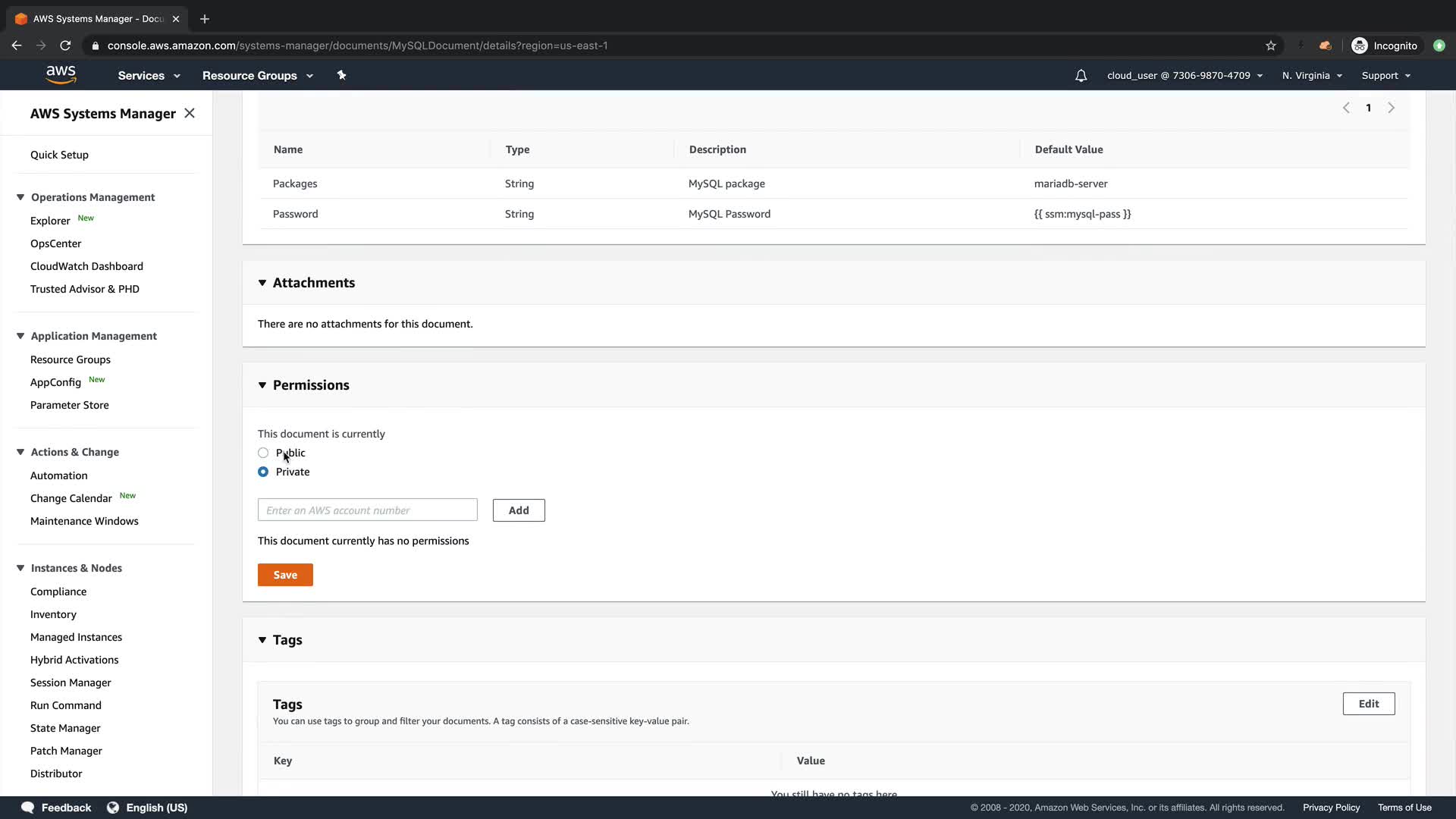Select the Private radio button

263,472
